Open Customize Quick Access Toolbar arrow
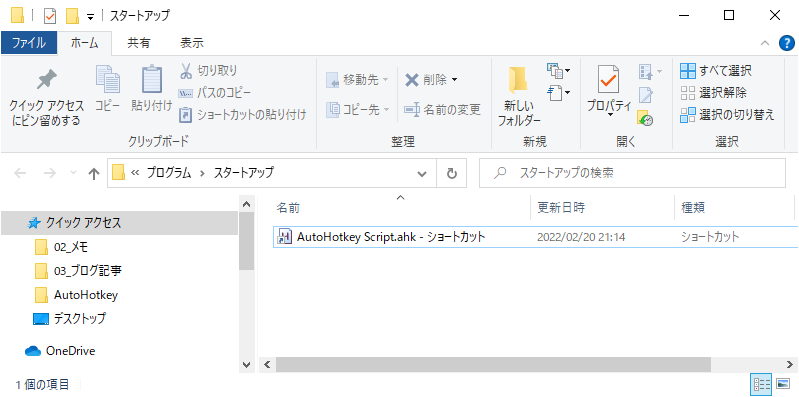Image resolution: width=799 pixels, height=397 pixels. (x=90, y=17)
